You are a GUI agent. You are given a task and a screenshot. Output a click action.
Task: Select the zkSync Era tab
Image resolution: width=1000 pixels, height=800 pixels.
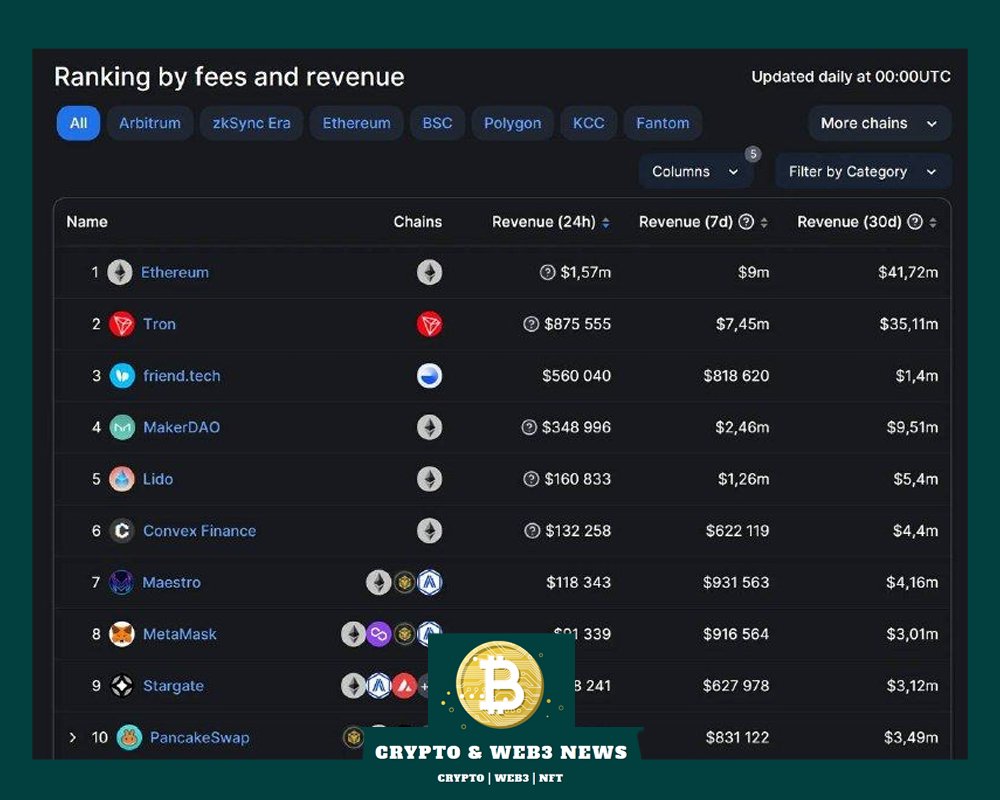(x=251, y=123)
